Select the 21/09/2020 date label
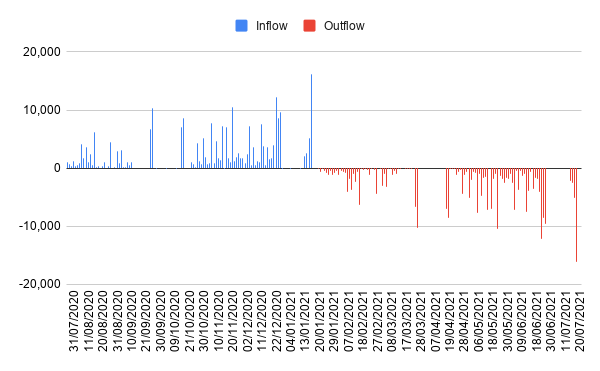 (x=146, y=321)
